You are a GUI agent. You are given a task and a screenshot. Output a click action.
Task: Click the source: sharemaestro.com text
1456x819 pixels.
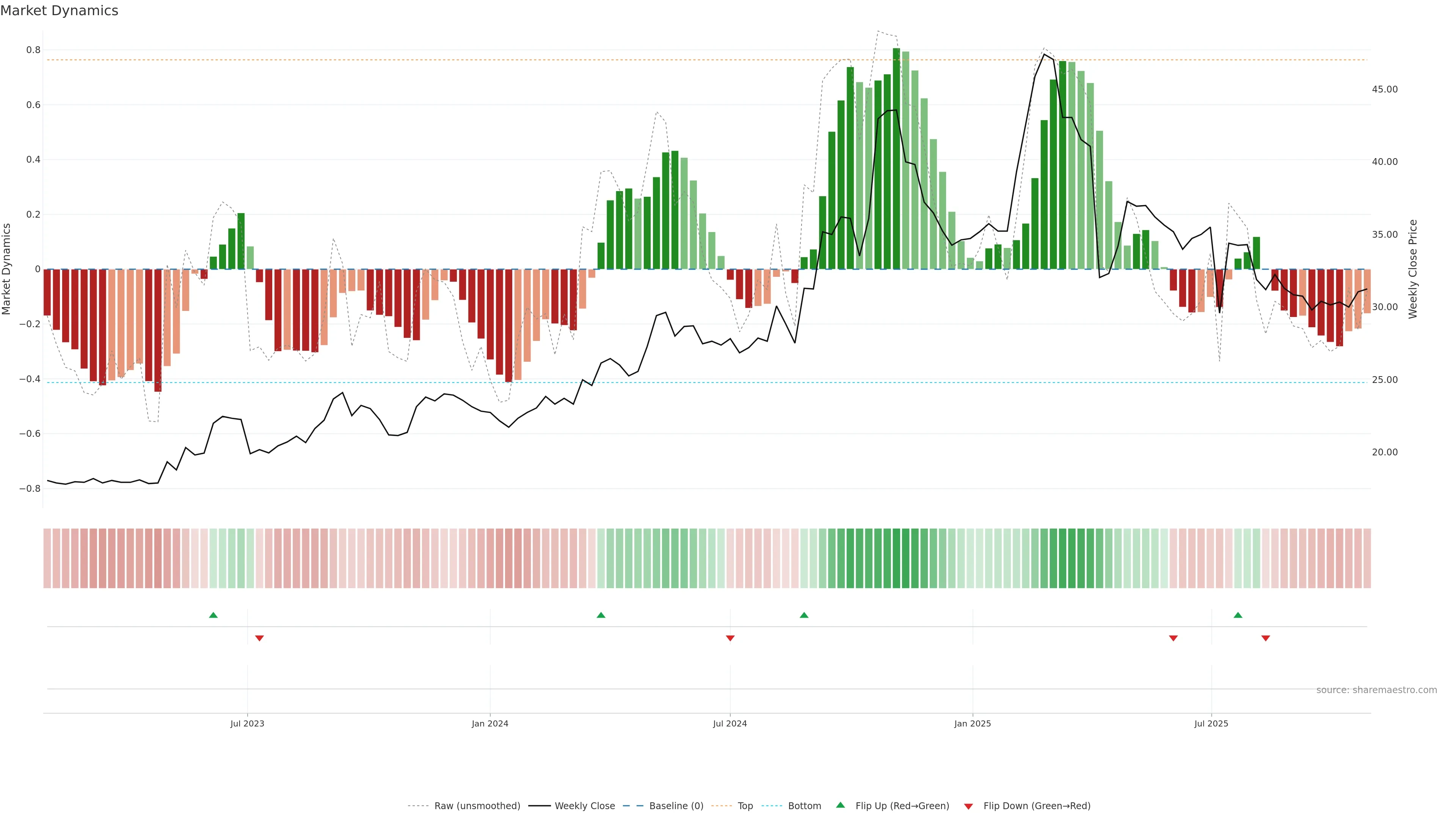pyautogui.click(x=1376, y=690)
